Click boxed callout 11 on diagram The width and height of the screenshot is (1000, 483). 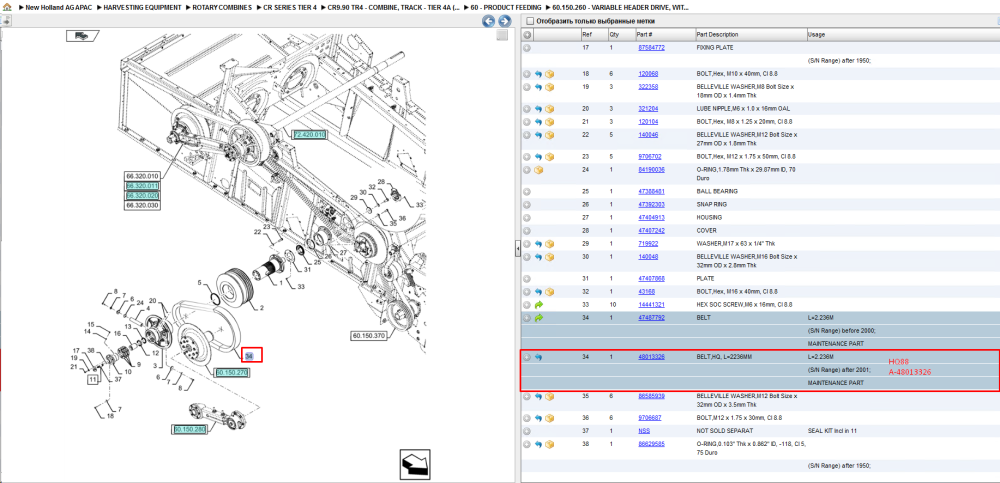(92, 380)
